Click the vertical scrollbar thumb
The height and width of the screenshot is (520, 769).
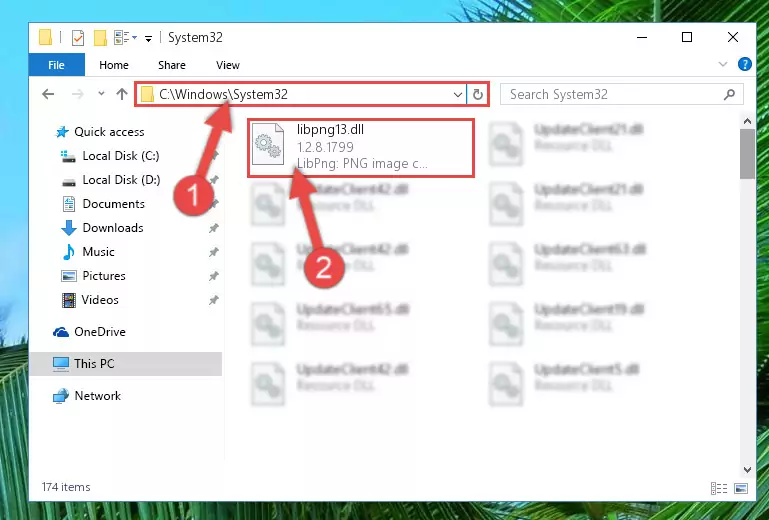(x=747, y=154)
